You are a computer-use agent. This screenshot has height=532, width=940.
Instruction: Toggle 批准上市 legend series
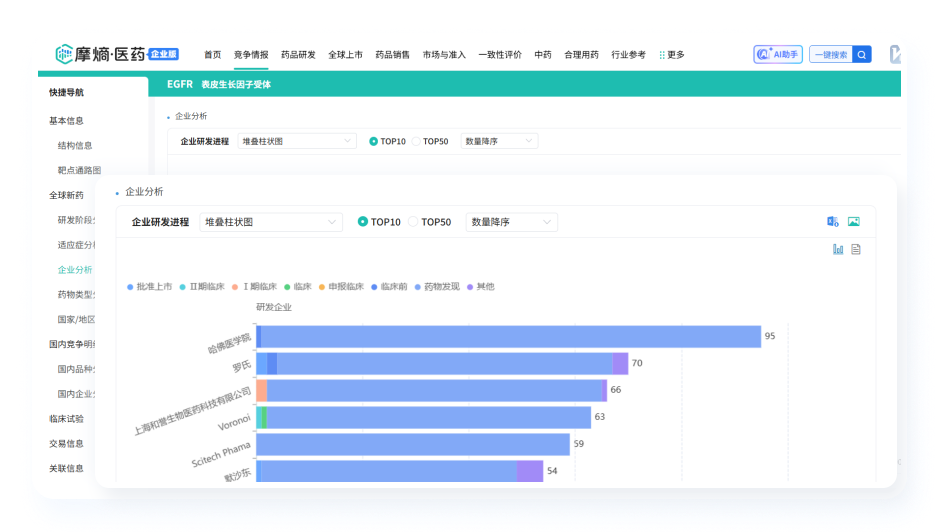149,287
